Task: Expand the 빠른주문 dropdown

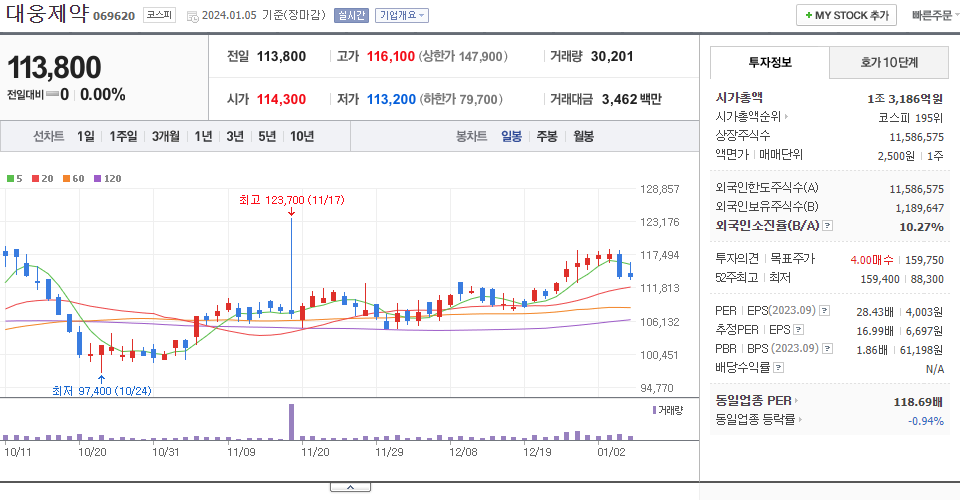Action: point(934,15)
